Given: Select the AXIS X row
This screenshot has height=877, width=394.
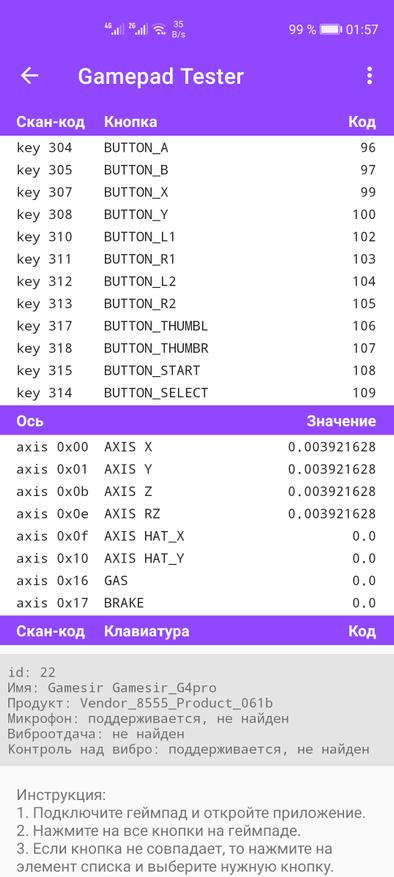Looking at the screenshot, I should (x=197, y=447).
